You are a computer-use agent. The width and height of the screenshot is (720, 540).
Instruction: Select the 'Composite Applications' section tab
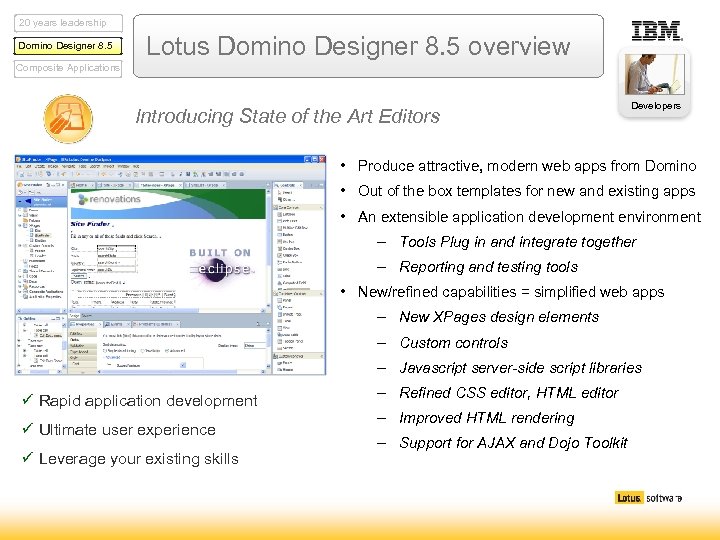coord(68,68)
